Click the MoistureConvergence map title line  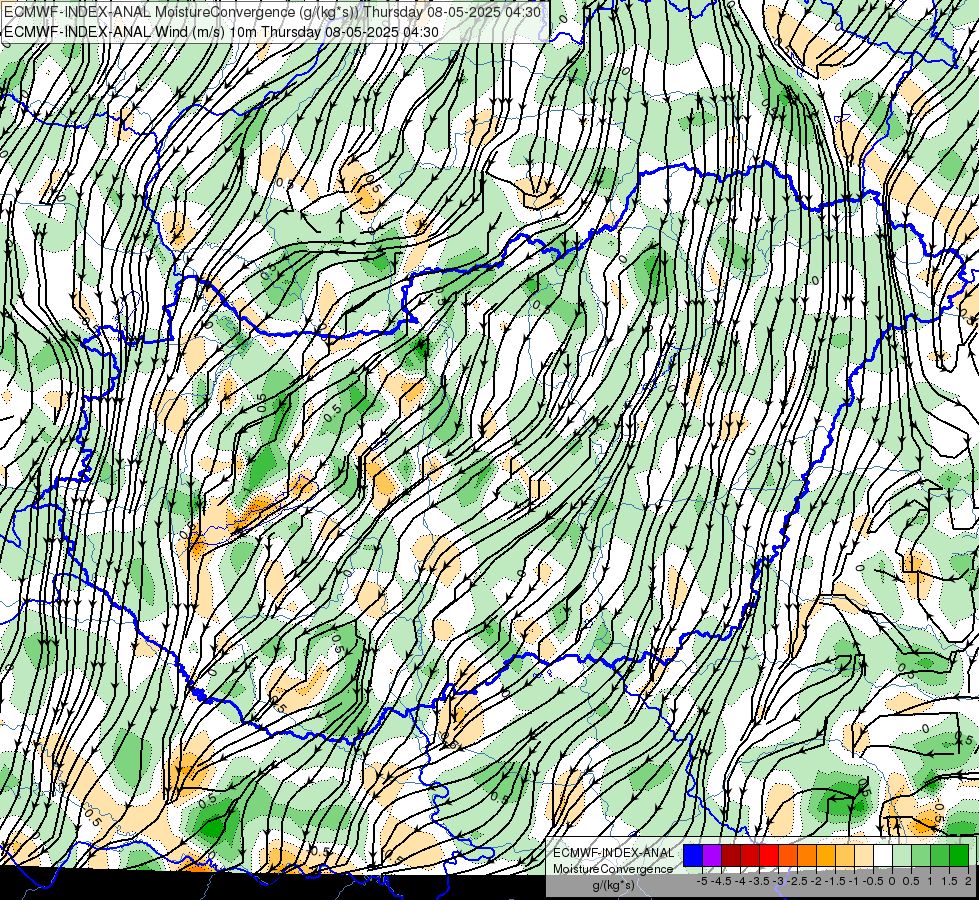coord(273,12)
